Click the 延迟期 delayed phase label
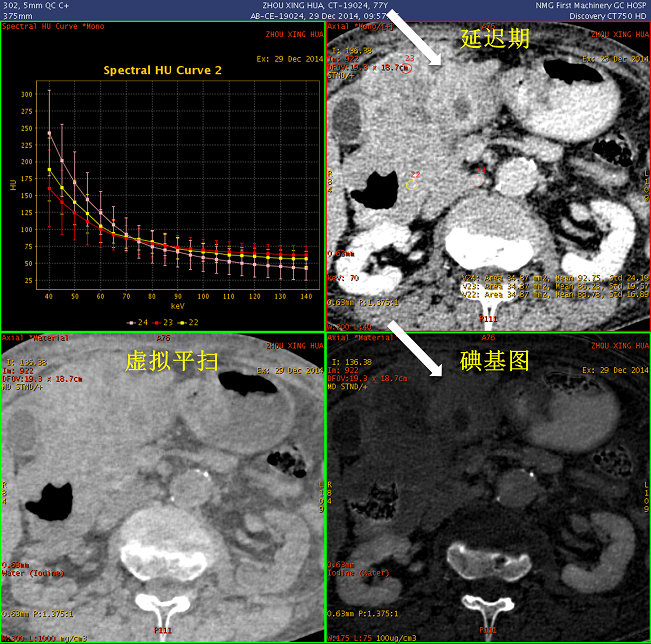651x644 pixels. (493, 40)
